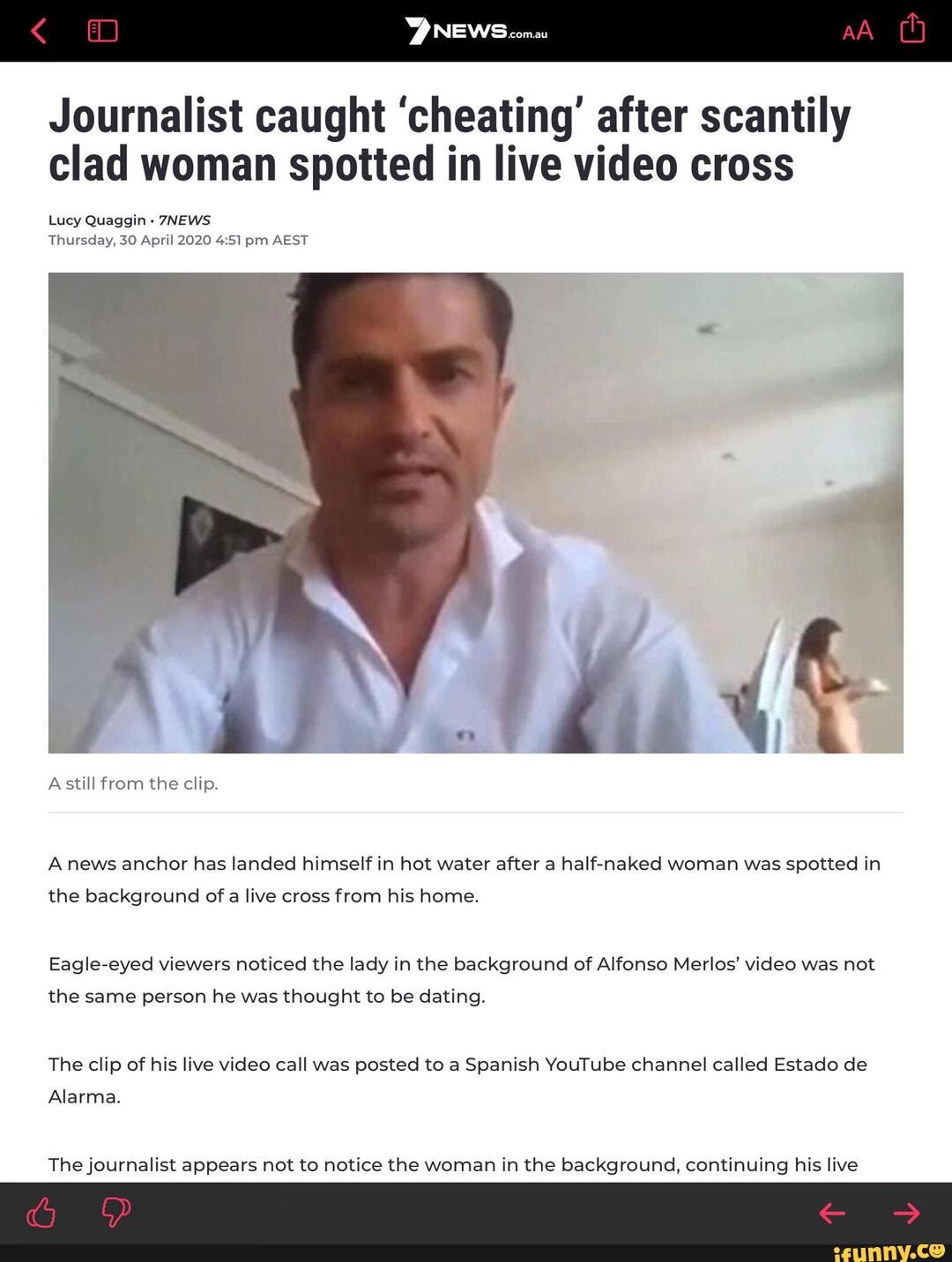Click the paragraph mentioning Alfonso Merlos
This screenshot has width=952, height=1262.
tap(462, 980)
